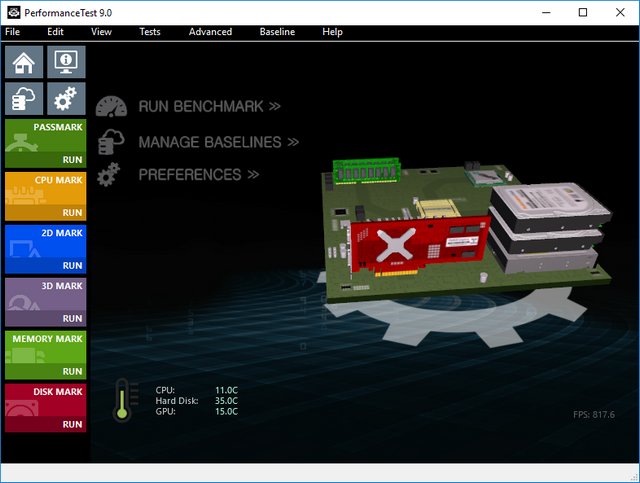Open the Run Benchmark link
Screen dimensions: 640x483
pos(209,106)
